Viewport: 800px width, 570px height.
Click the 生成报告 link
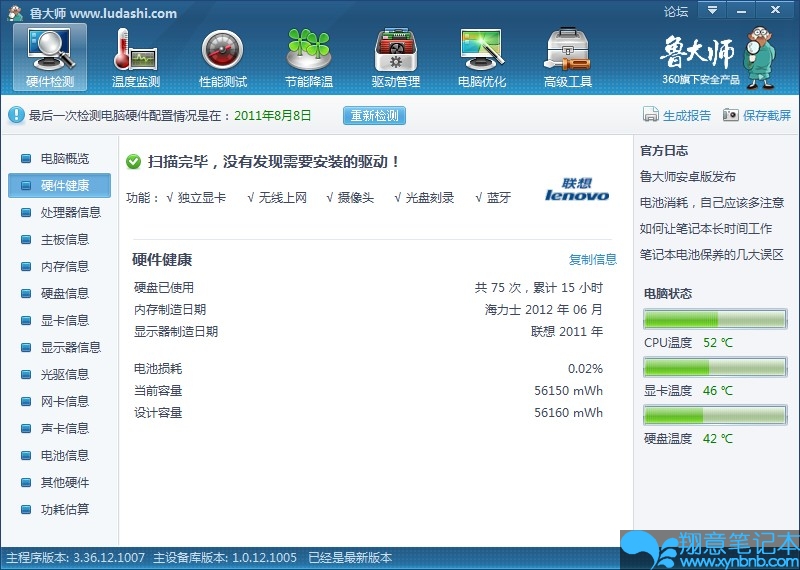pyautogui.click(x=687, y=116)
